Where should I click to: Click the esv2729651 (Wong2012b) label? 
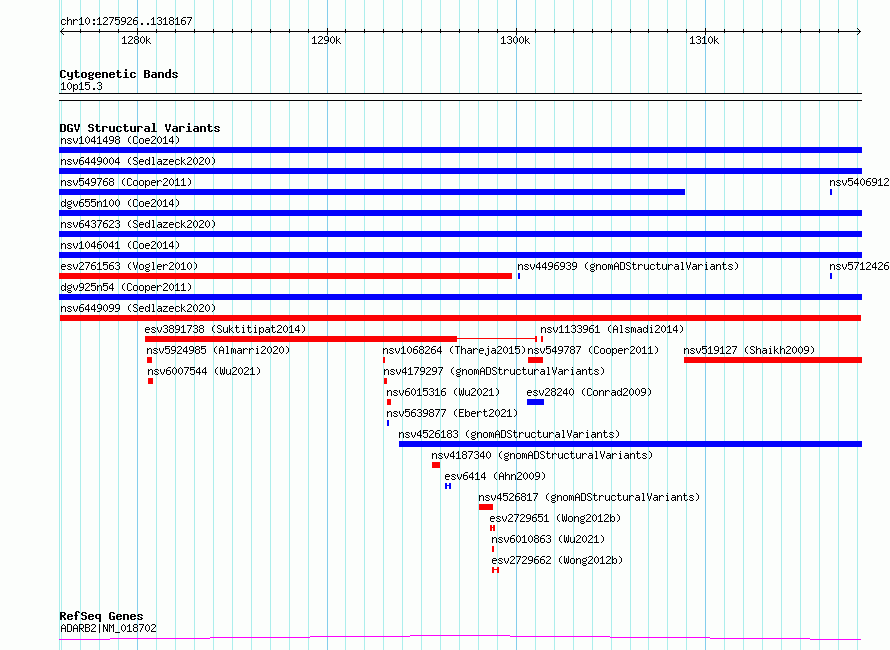point(555,518)
